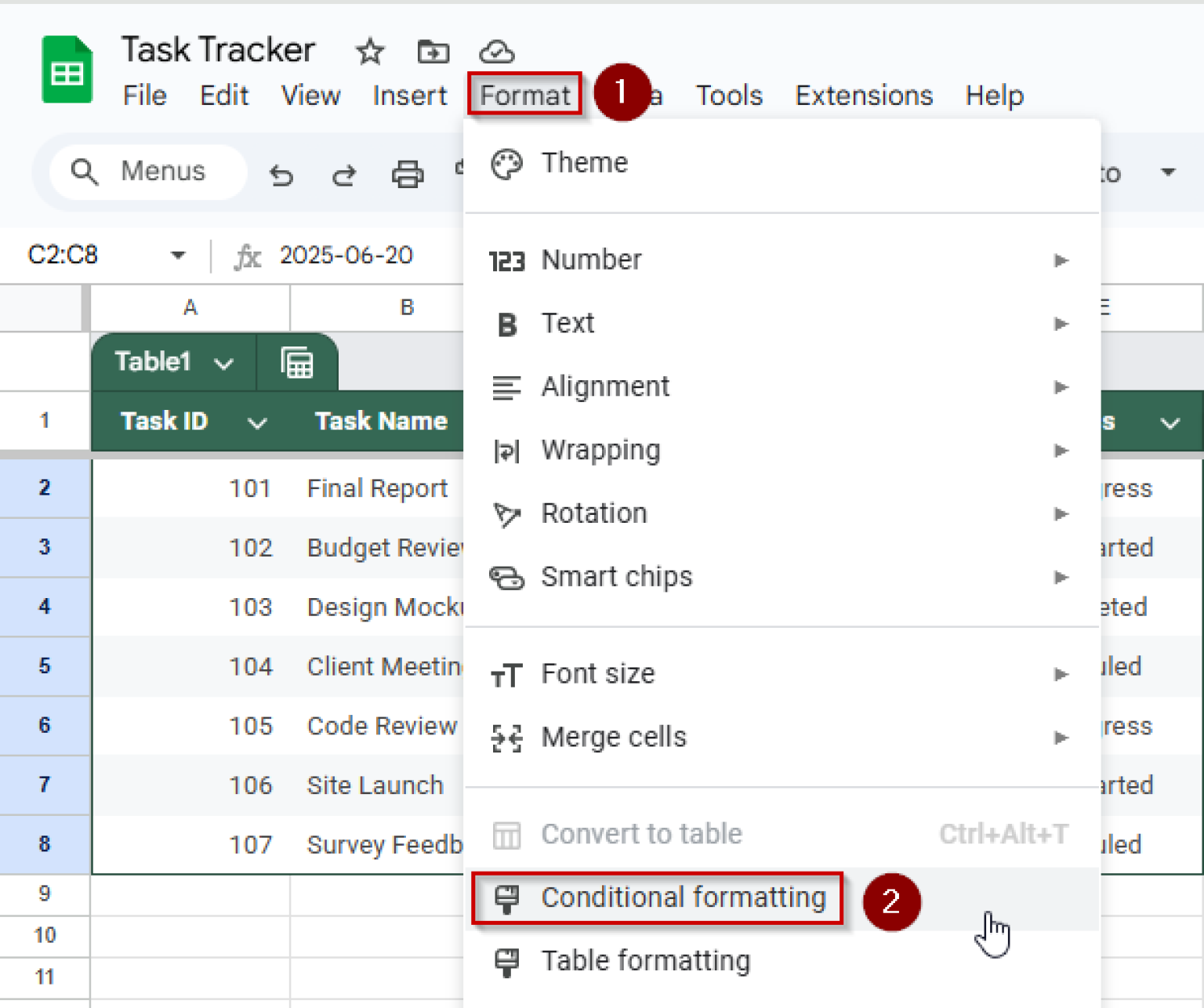Click the Table formatting paintbrush icon
The image size is (1204, 1008).
tap(506, 961)
